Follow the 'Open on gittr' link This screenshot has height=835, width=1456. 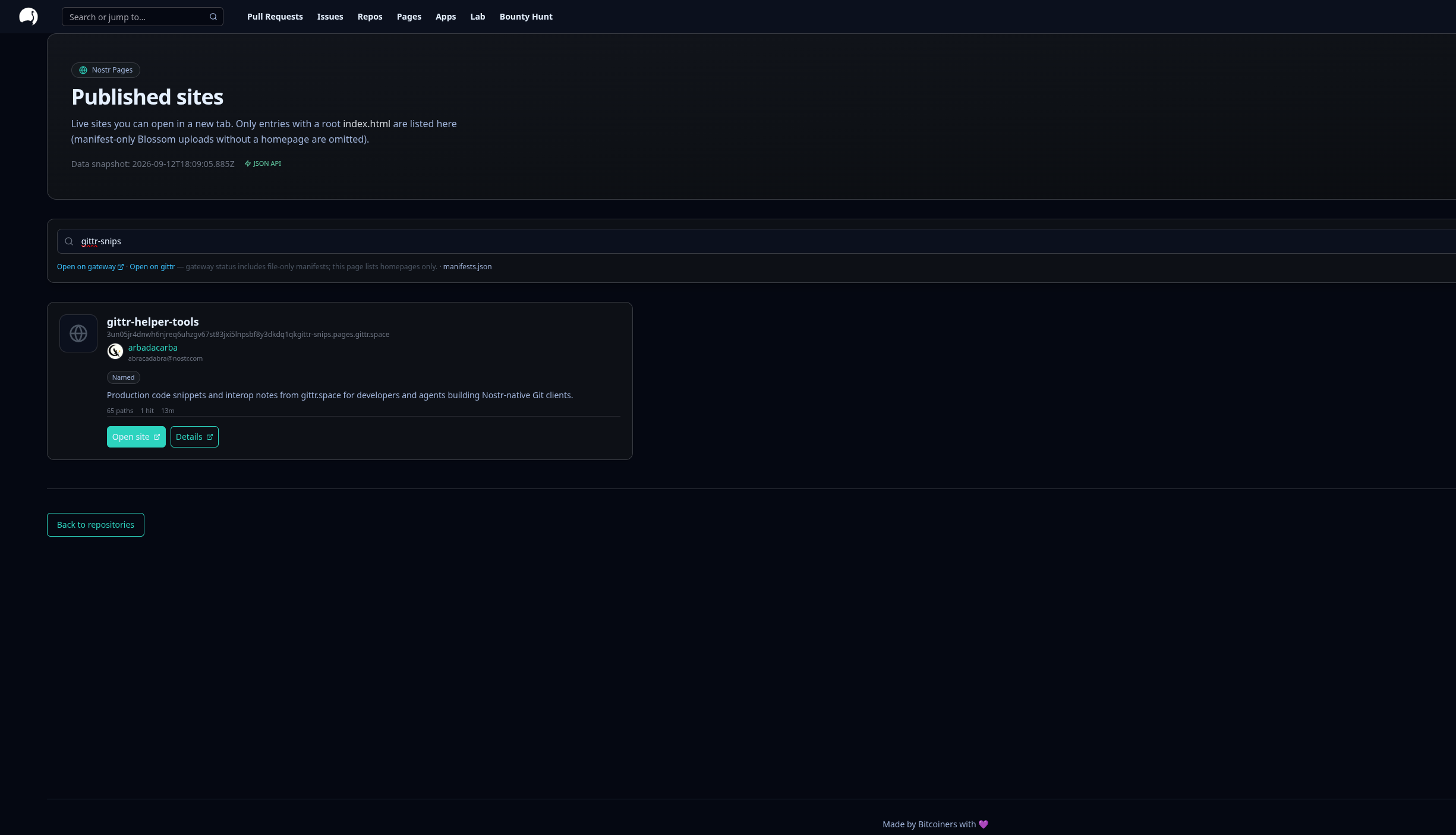tap(152, 267)
